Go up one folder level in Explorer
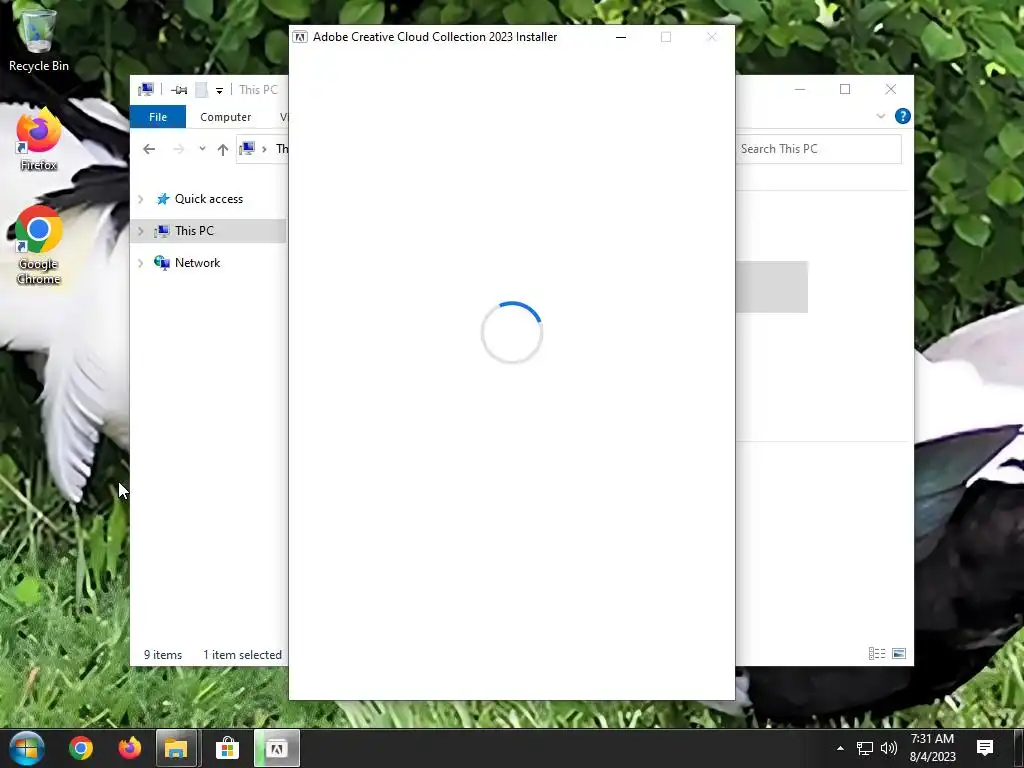Screen dimensions: 1024x768 (x=223, y=150)
